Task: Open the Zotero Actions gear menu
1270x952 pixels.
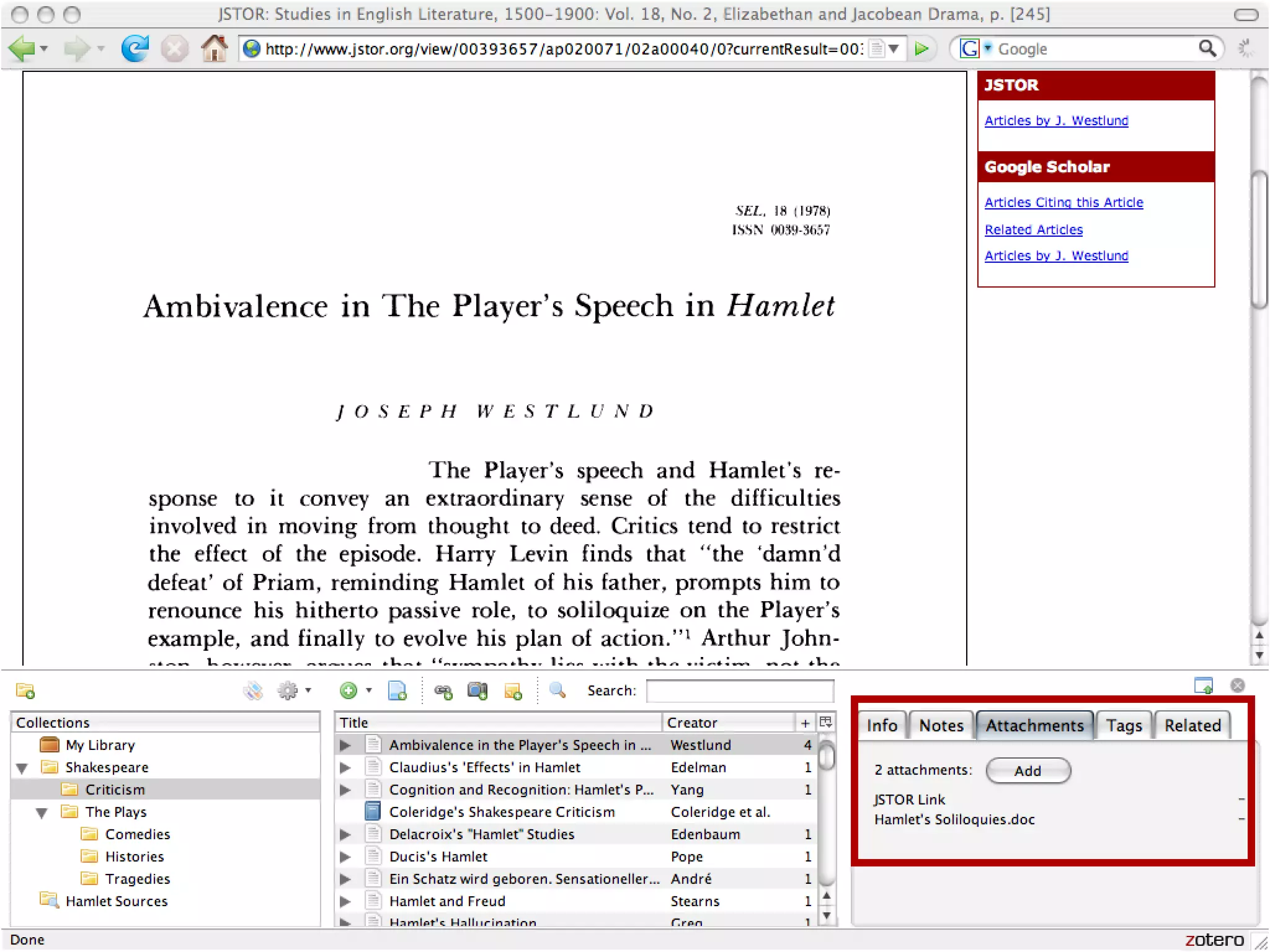Action: (288, 690)
